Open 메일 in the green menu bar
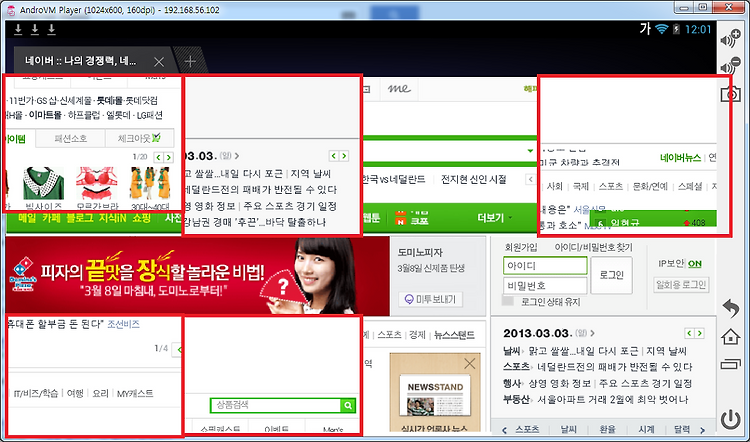Screen dimensions: 750x442 tap(28, 218)
